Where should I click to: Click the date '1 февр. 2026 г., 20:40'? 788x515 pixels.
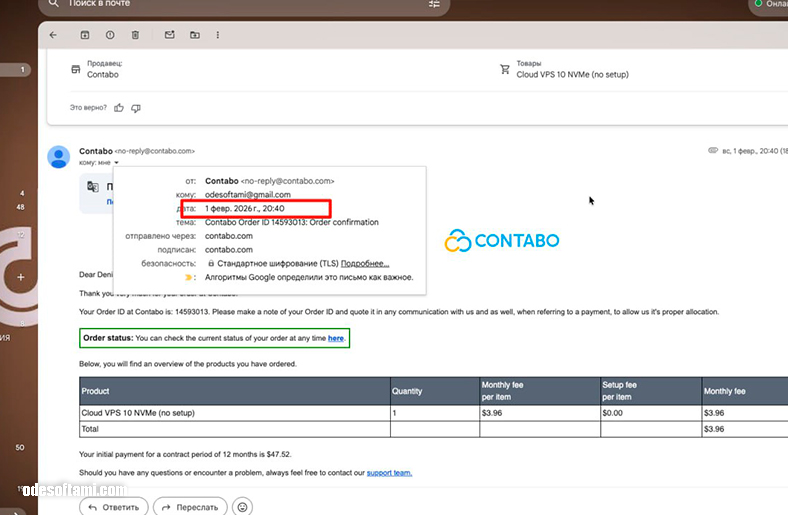pyautogui.click(x=245, y=209)
